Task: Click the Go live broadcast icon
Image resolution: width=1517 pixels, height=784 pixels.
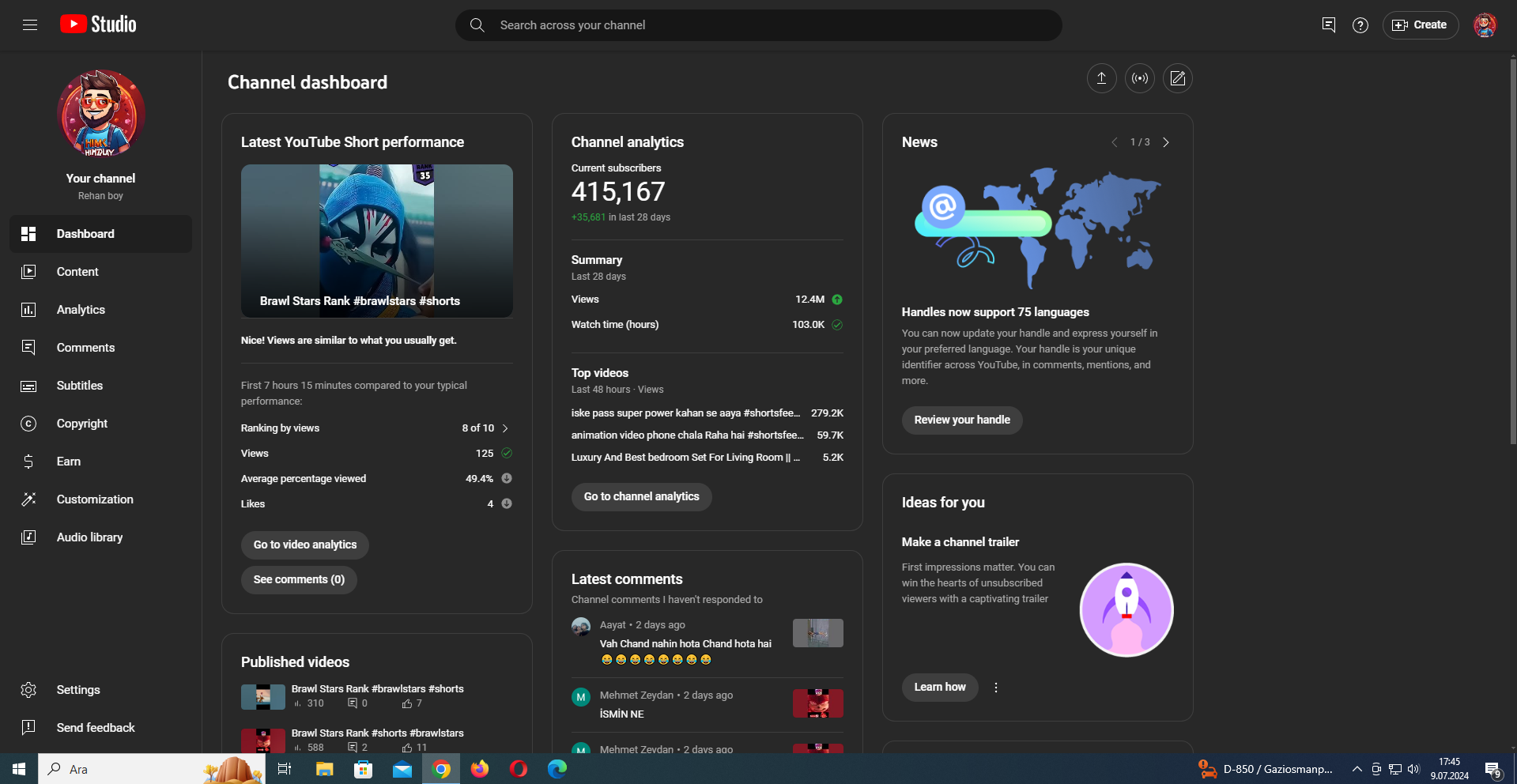Action: pos(1139,78)
